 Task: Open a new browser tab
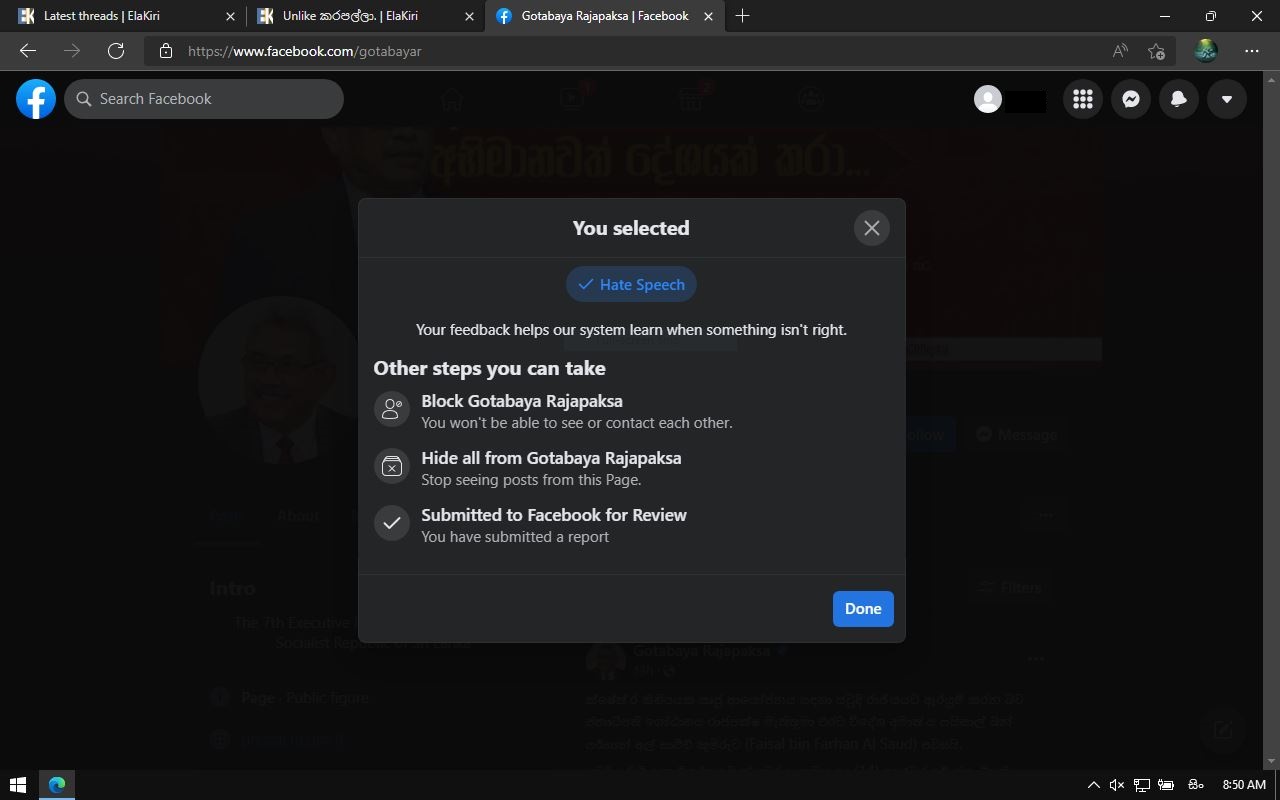pyautogui.click(x=742, y=16)
